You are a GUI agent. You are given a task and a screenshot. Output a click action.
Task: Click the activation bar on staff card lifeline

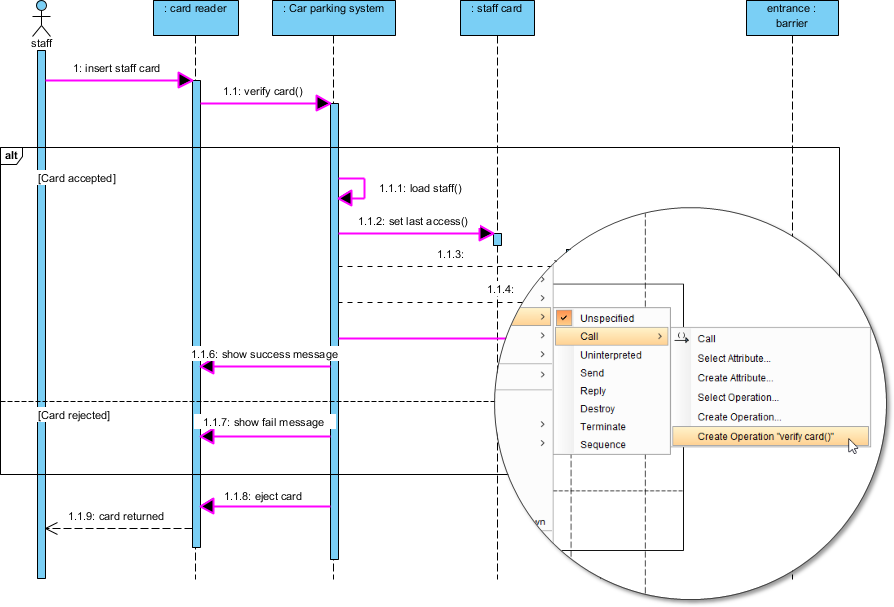pos(496,237)
